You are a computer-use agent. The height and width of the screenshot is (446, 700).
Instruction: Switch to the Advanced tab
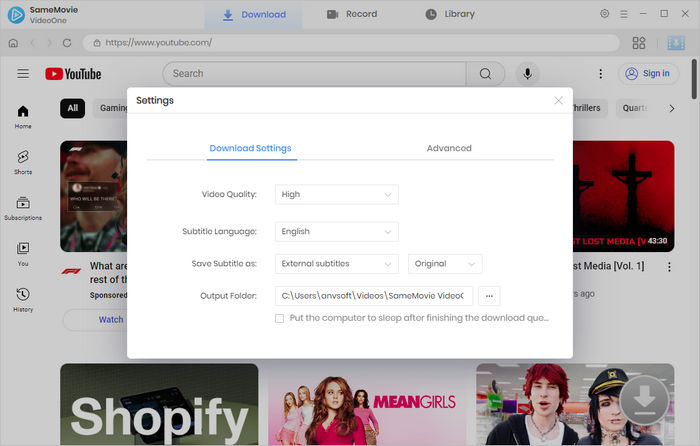pyautogui.click(x=449, y=148)
